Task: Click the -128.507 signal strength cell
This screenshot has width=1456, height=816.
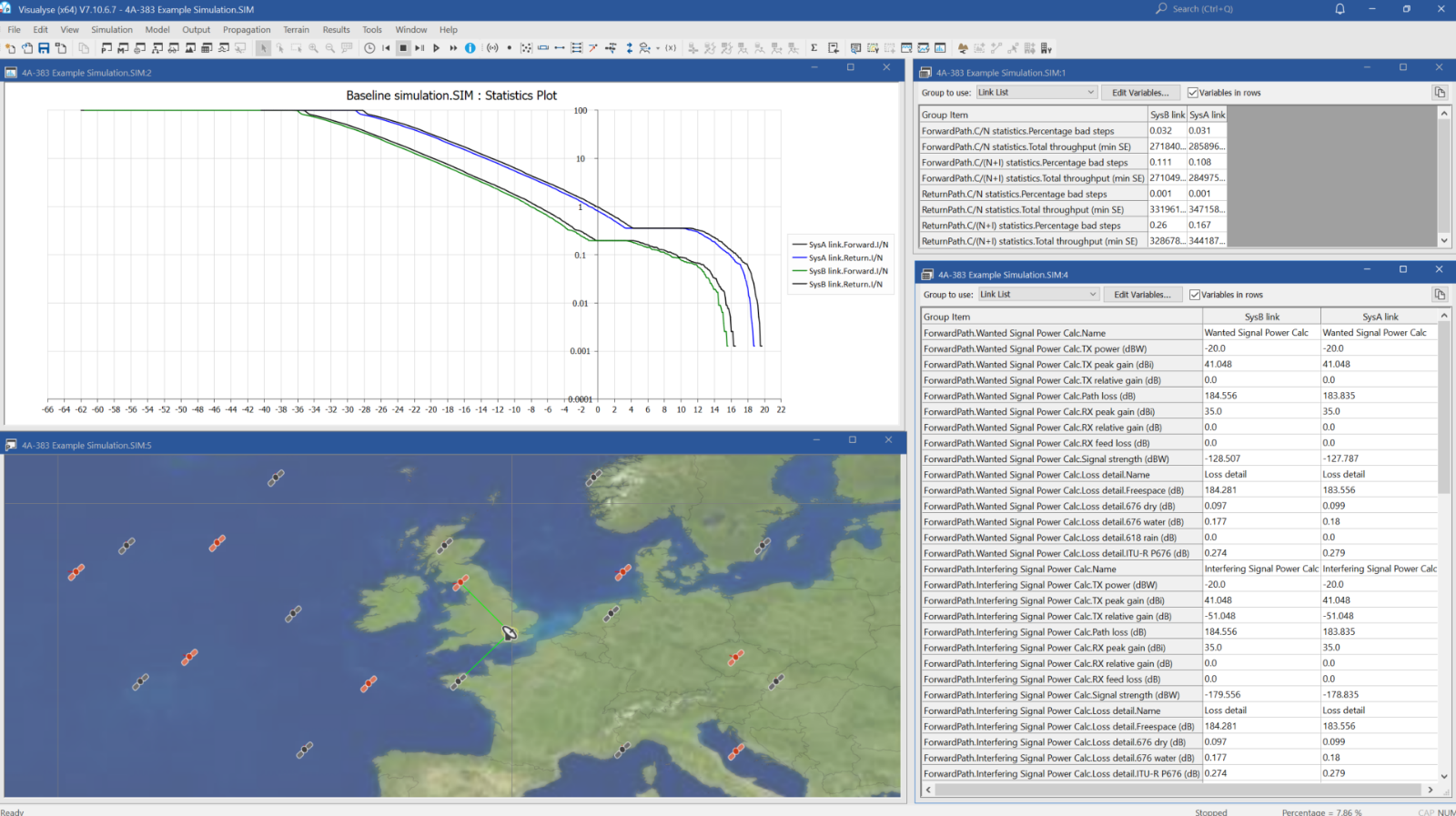Action: pos(1261,458)
